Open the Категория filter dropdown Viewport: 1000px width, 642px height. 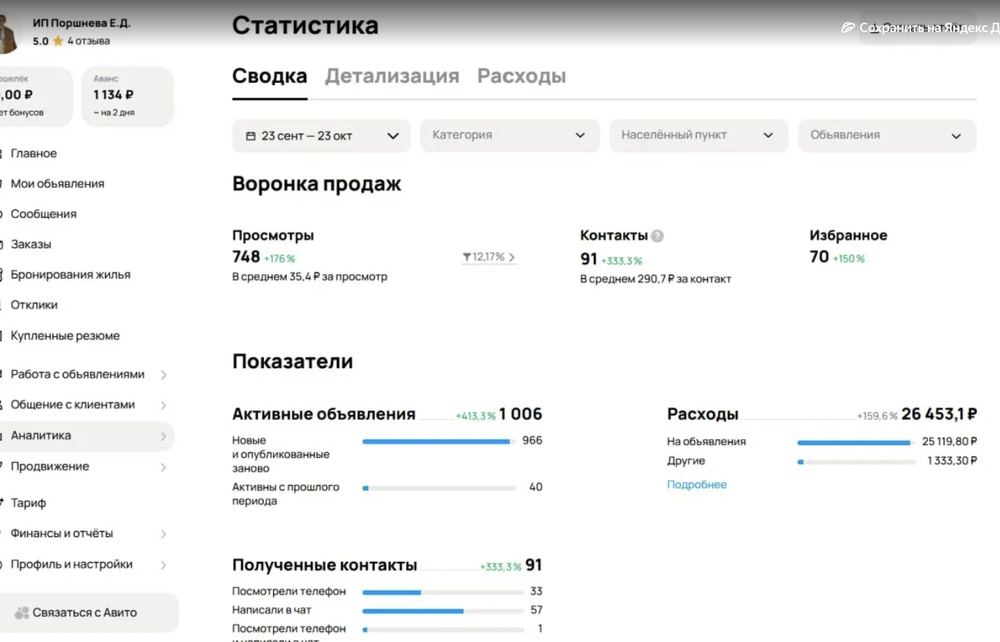pyautogui.click(x=510, y=135)
